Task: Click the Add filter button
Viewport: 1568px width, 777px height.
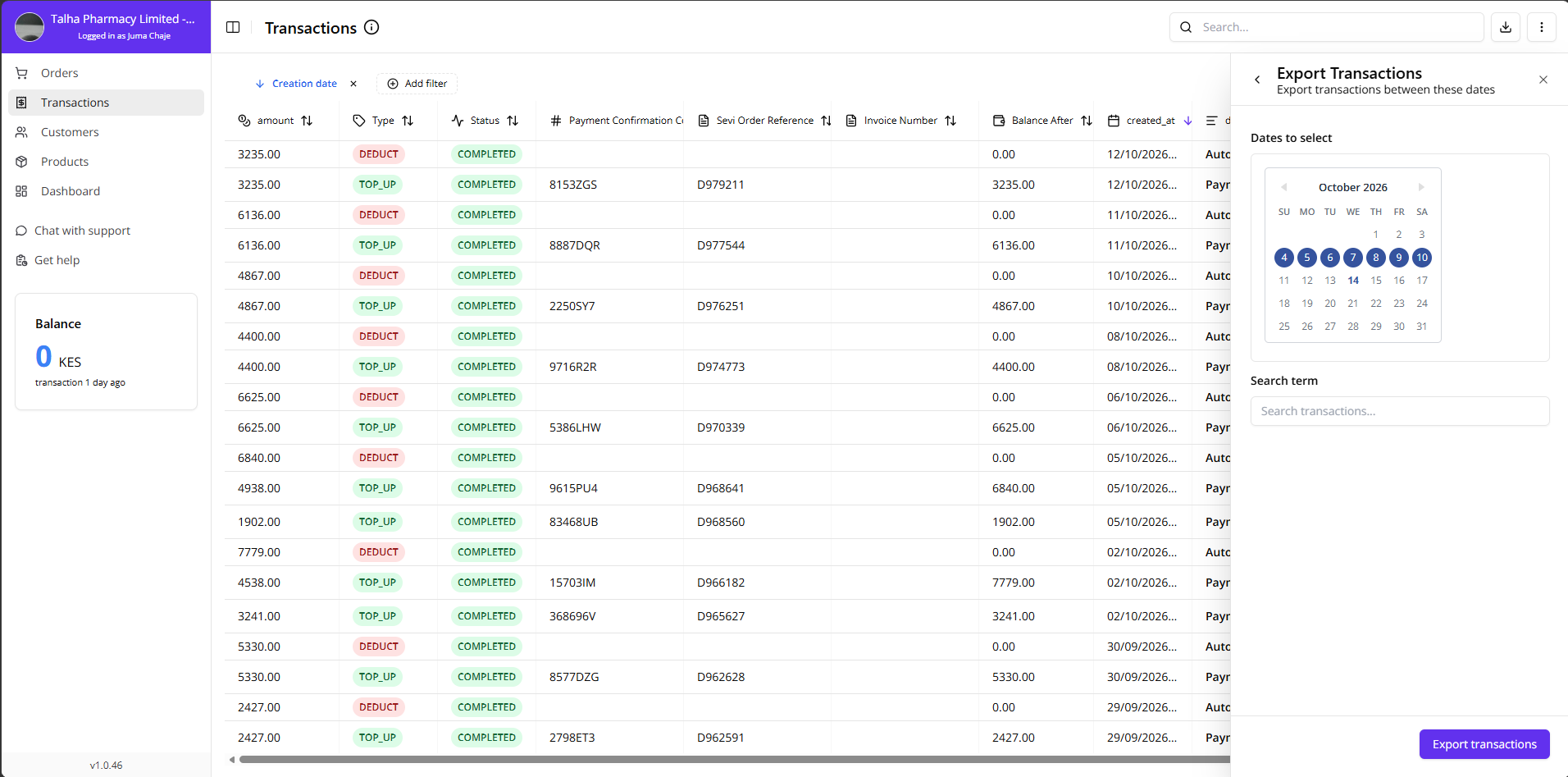Action: point(417,84)
